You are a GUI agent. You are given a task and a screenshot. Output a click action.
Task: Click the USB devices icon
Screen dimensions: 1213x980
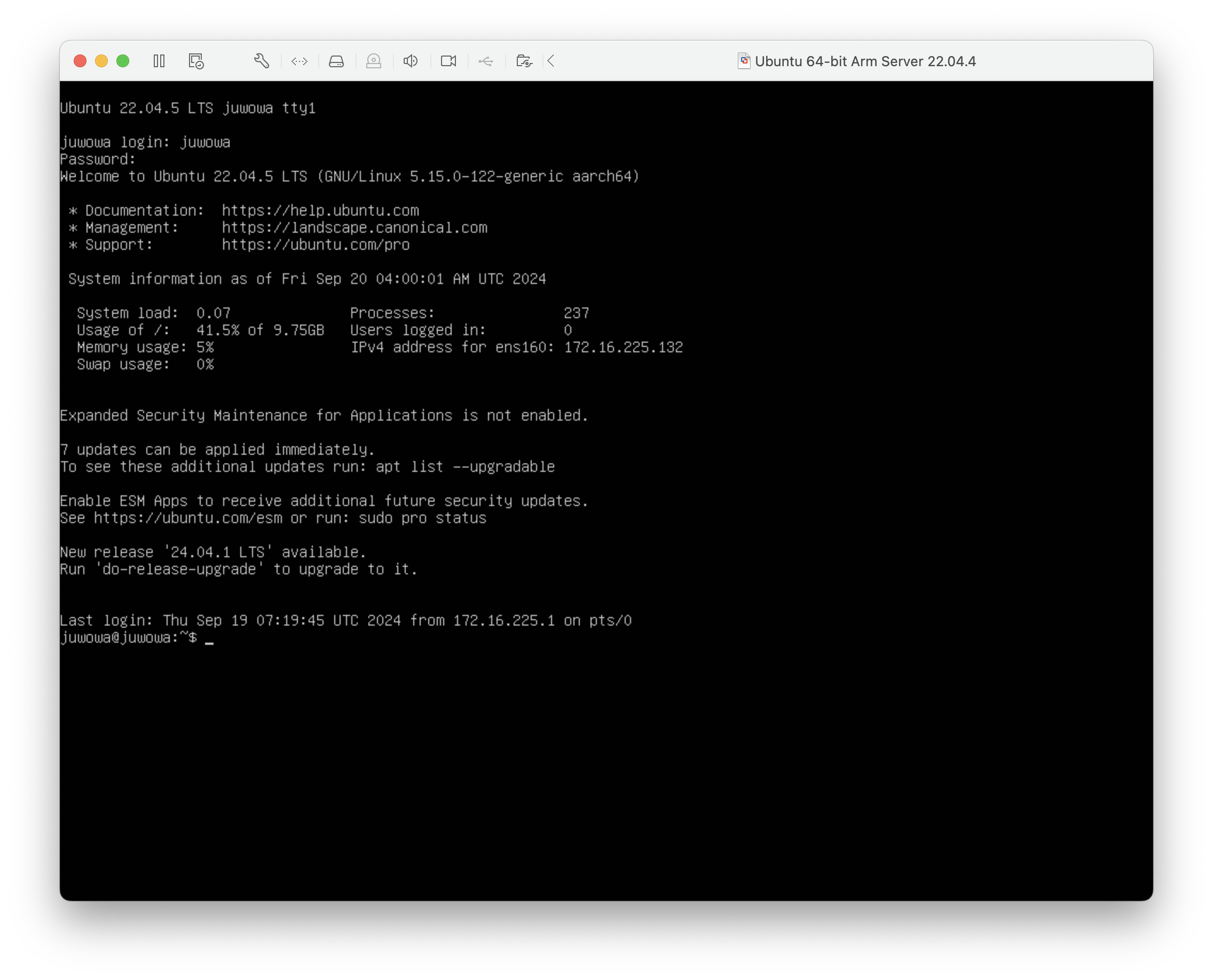tap(486, 61)
